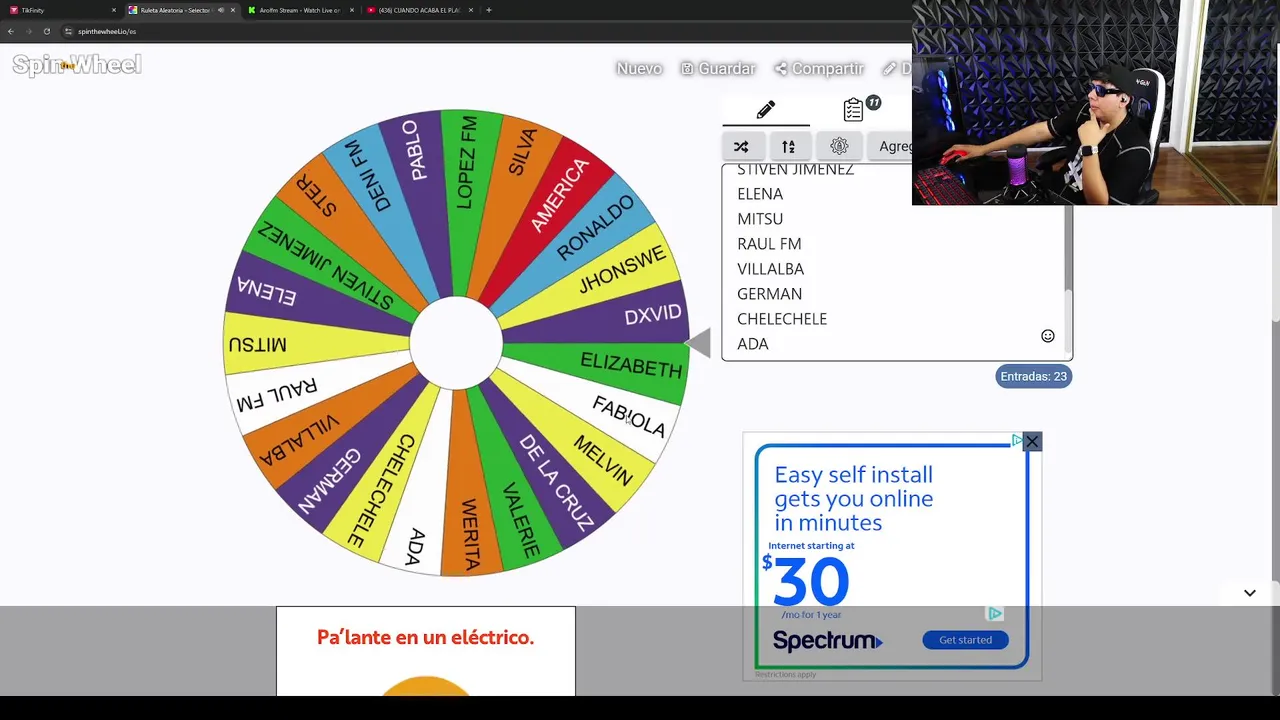Click the Entradas: 23 counter badge
This screenshot has width=1280, height=720.
(x=1034, y=376)
